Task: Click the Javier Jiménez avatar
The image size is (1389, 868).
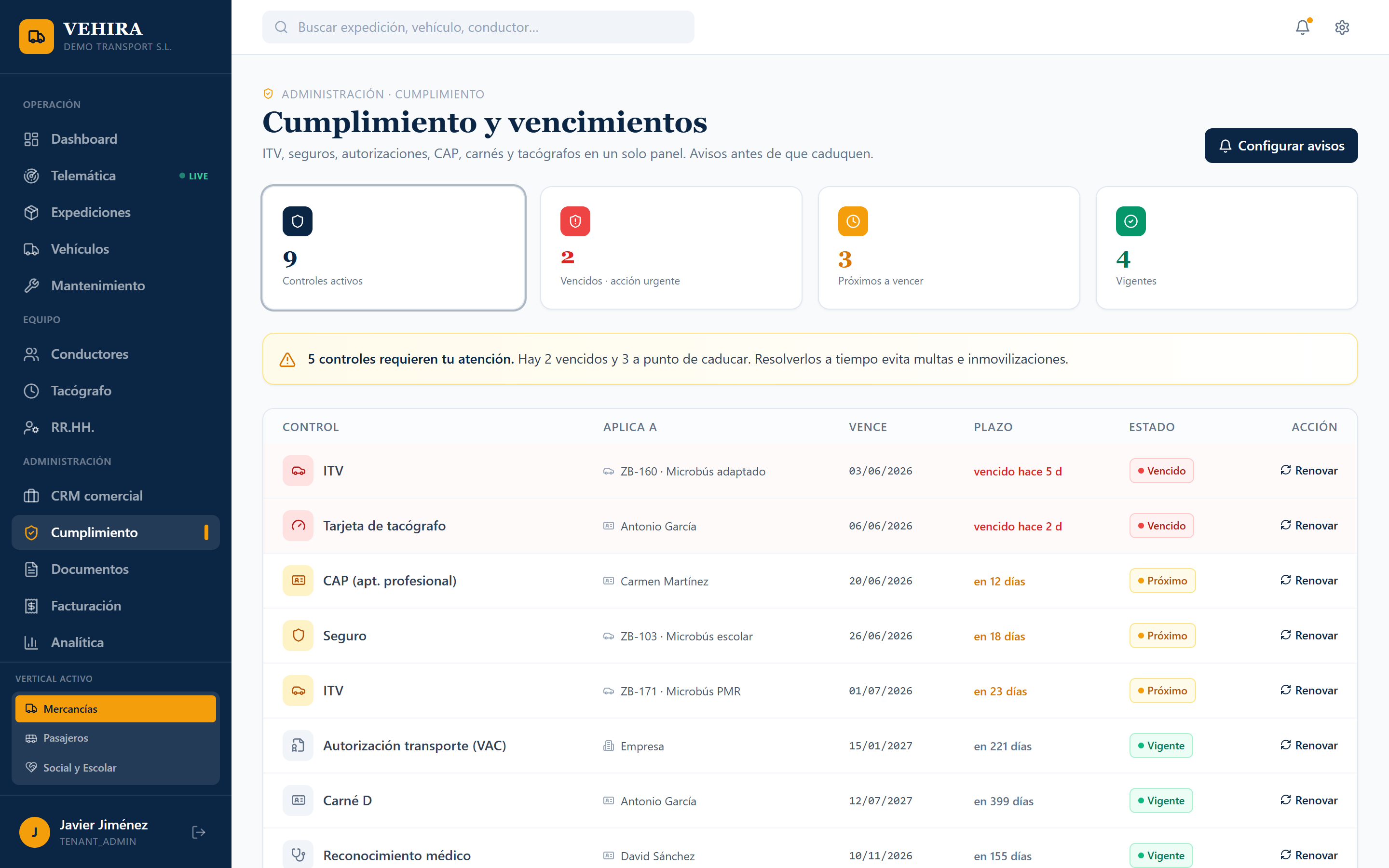Action: point(34,832)
